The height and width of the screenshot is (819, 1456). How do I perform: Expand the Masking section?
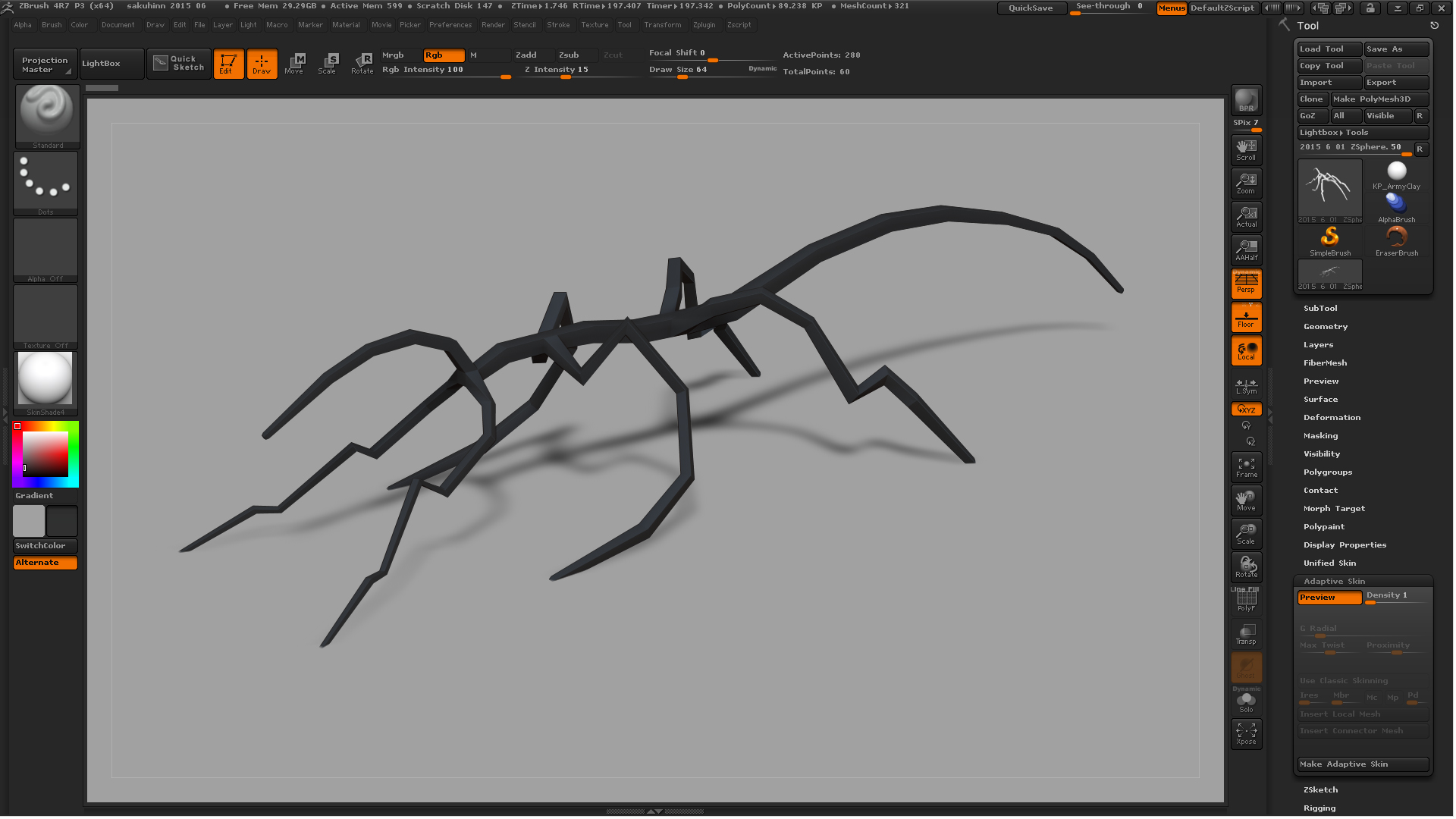pyautogui.click(x=1320, y=436)
